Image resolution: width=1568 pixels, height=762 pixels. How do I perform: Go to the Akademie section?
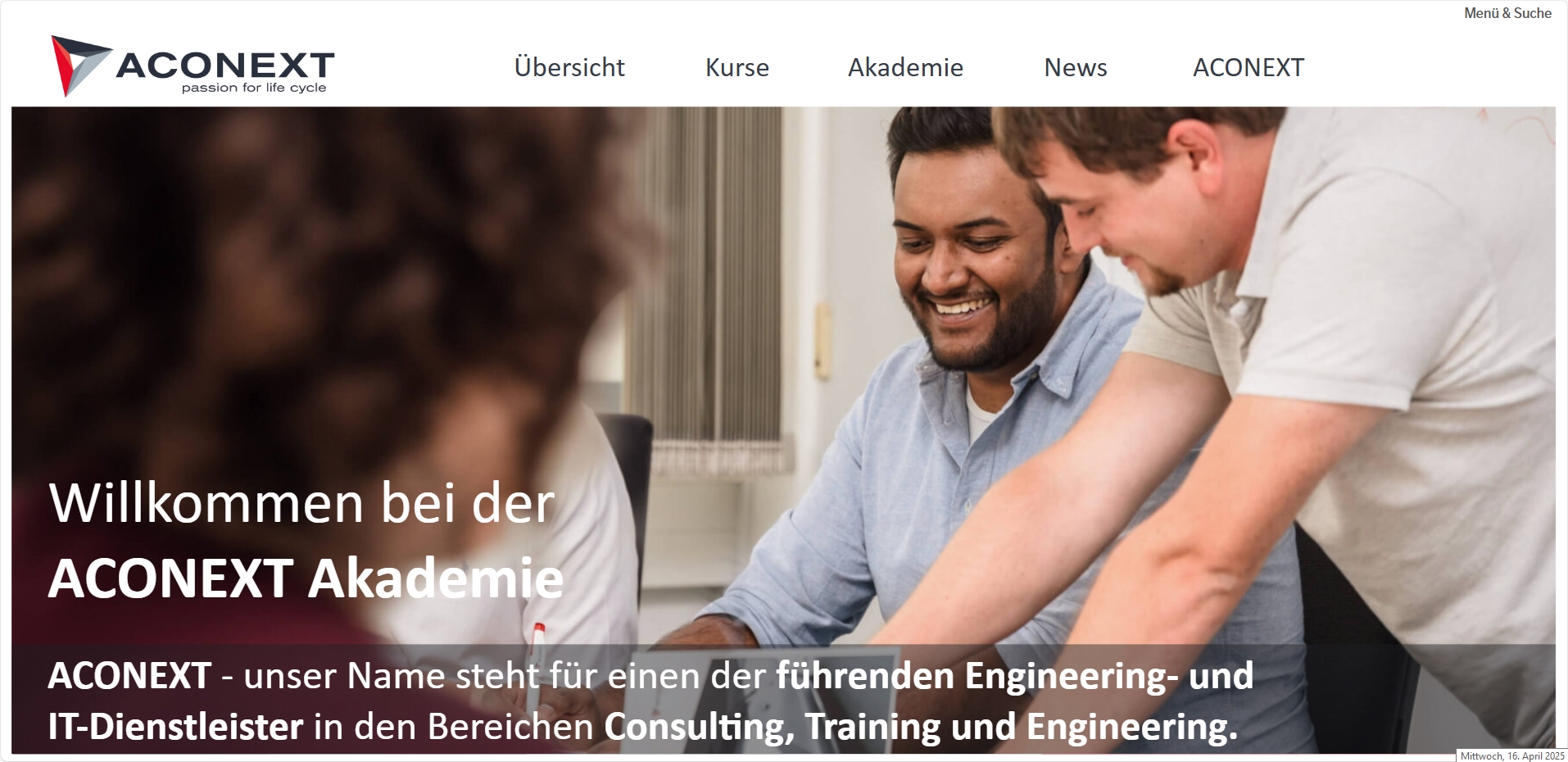coord(905,67)
